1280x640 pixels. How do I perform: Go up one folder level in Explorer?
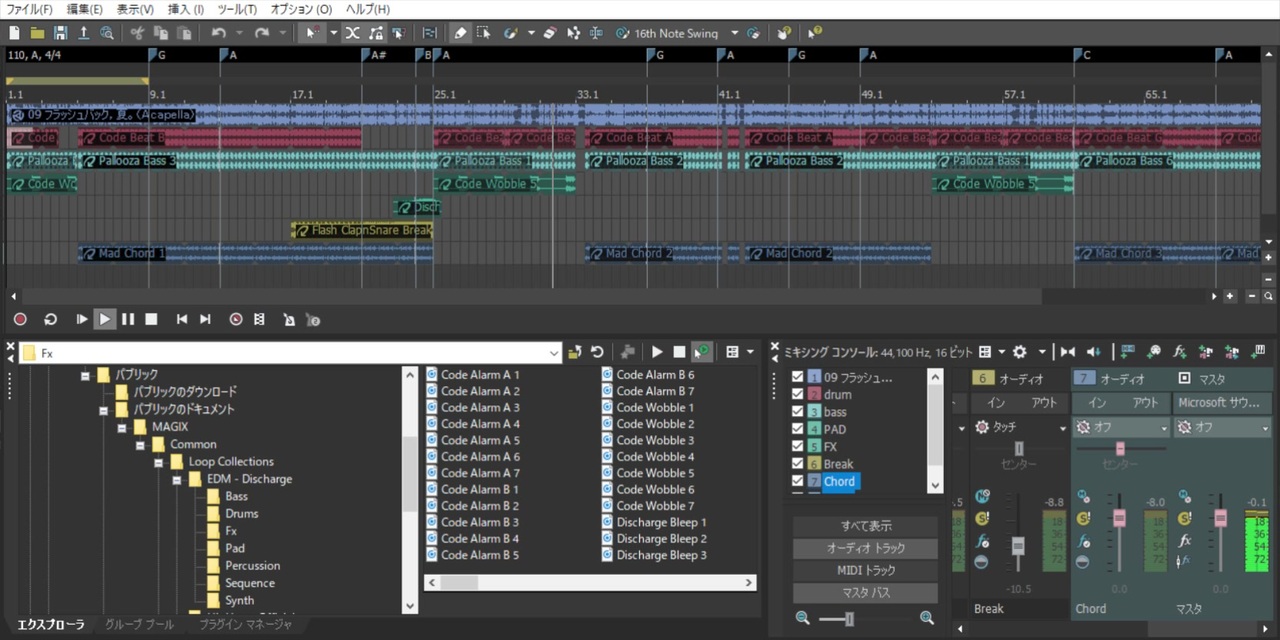[x=575, y=352]
